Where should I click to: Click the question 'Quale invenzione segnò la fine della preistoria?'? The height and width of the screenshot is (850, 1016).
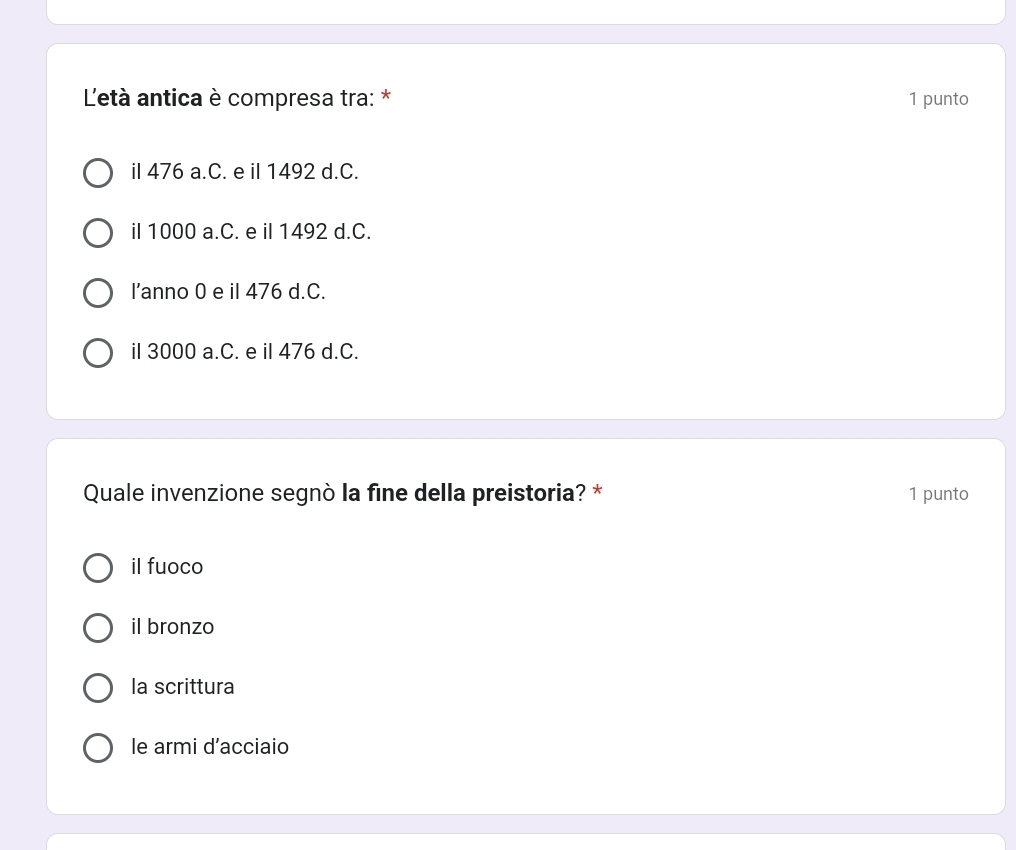point(334,493)
